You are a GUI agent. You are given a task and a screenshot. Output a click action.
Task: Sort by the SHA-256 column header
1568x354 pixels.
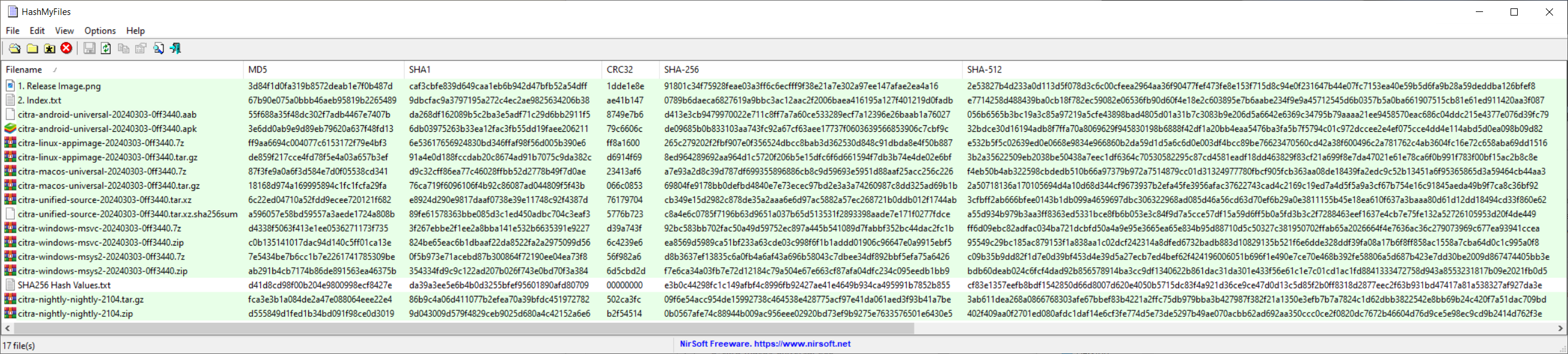[811, 69]
